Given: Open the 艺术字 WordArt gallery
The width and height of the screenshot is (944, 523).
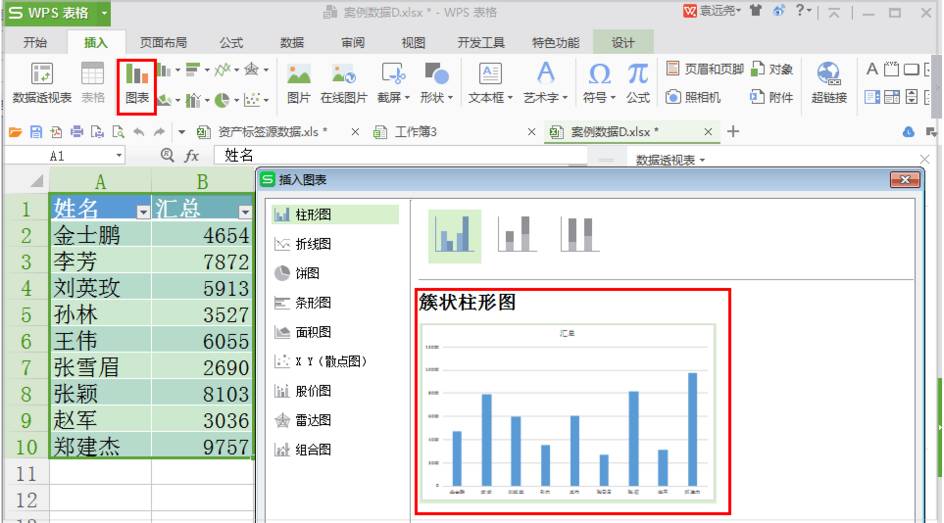Looking at the screenshot, I should point(545,83).
